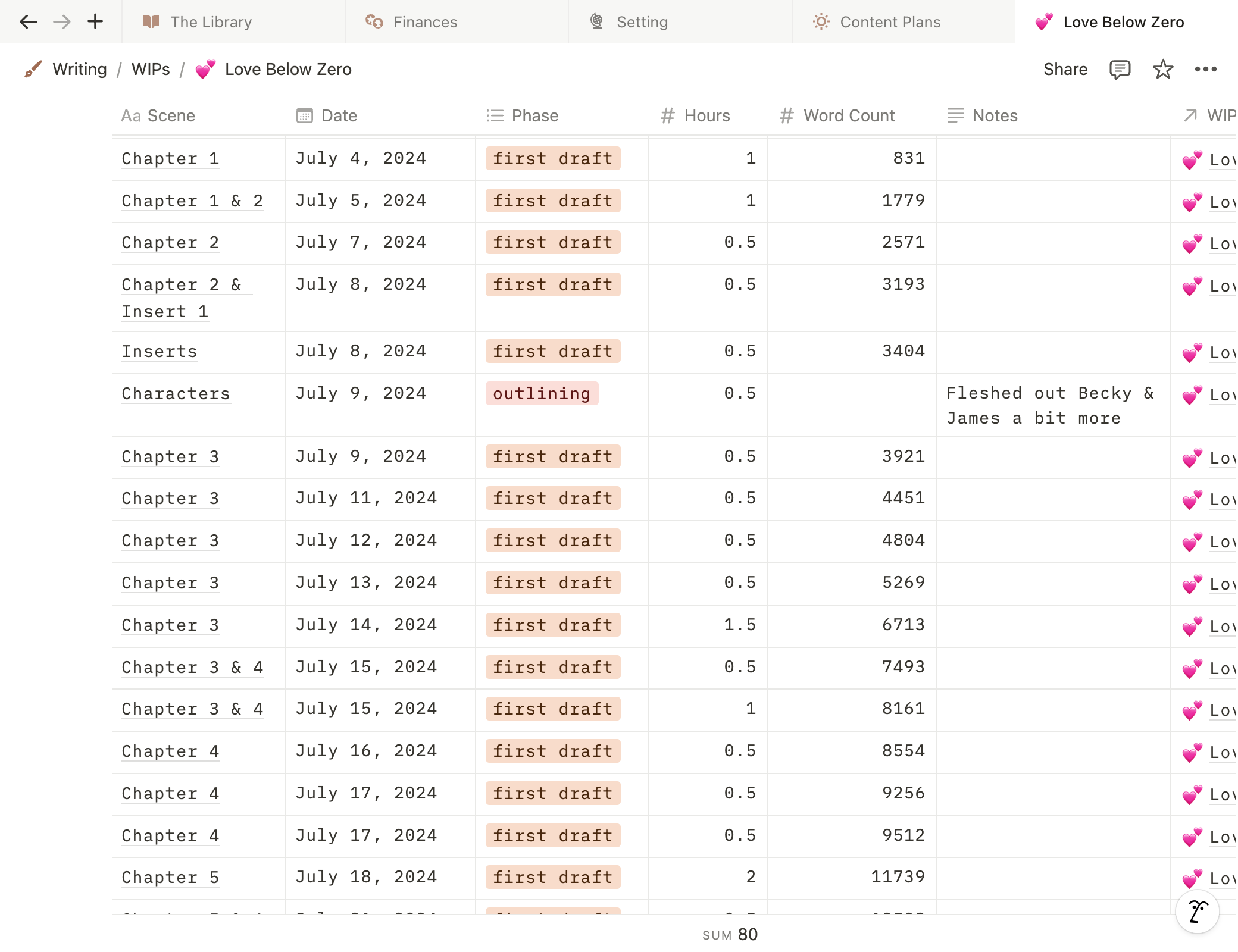Click the hearts emoji next to page title
The width and height of the screenshot is (1238, 952).
click(x=206, y=70)
